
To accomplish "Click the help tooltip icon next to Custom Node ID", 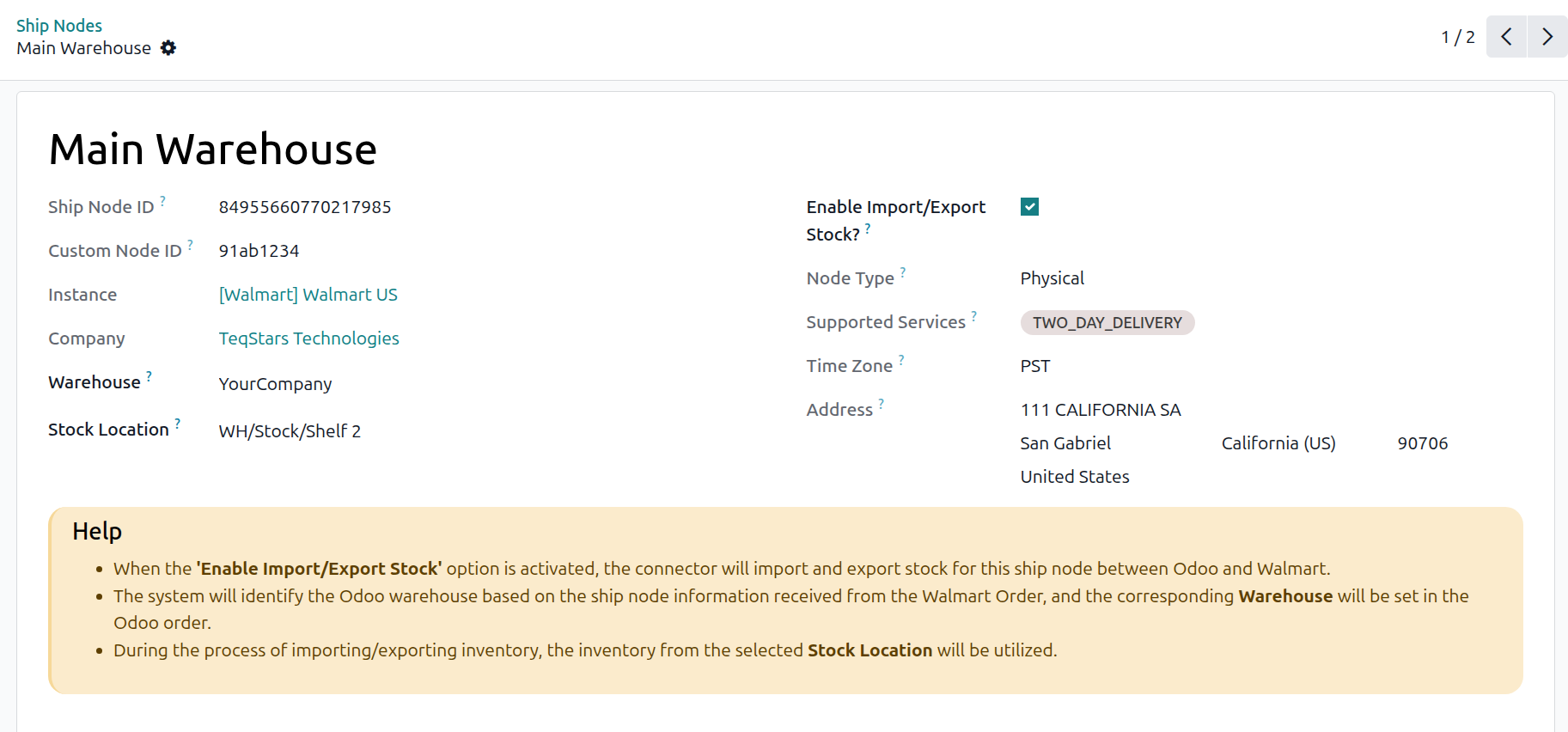I will coord(190,244).
